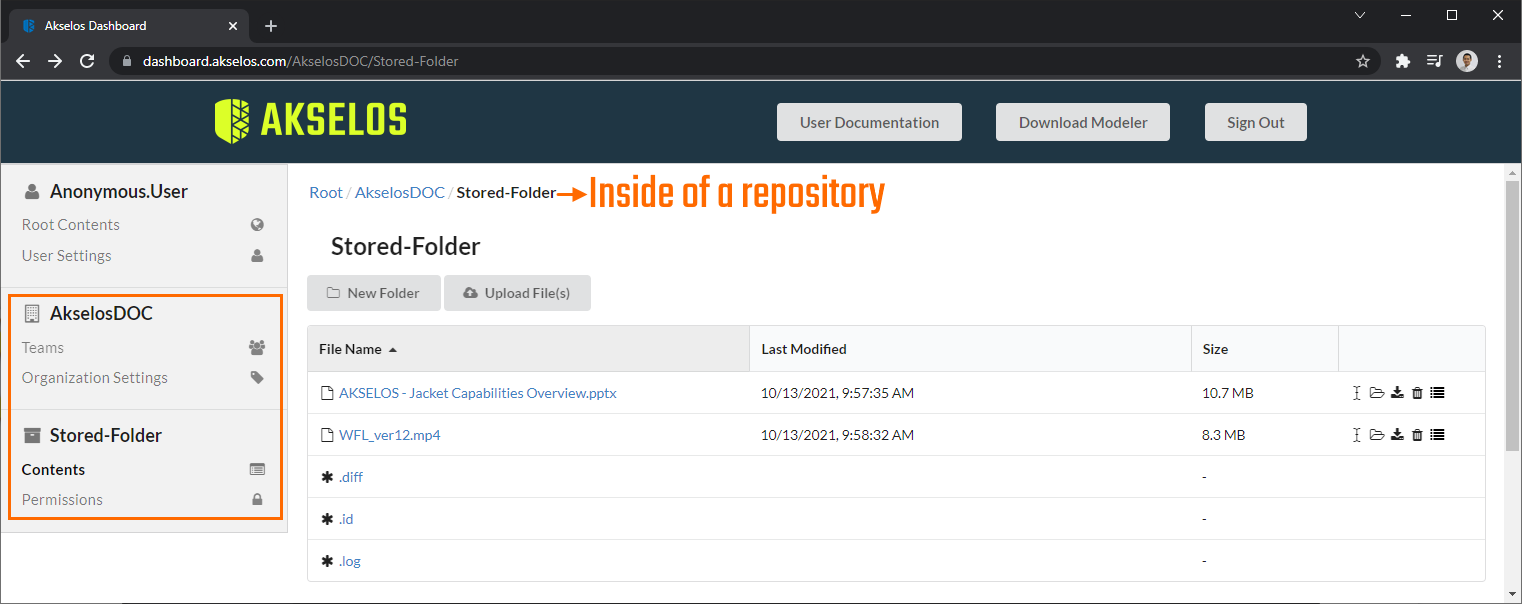Download the AKSELOS Jacket Capabilities Overview.pptx file

click(x=1398, y=393)
